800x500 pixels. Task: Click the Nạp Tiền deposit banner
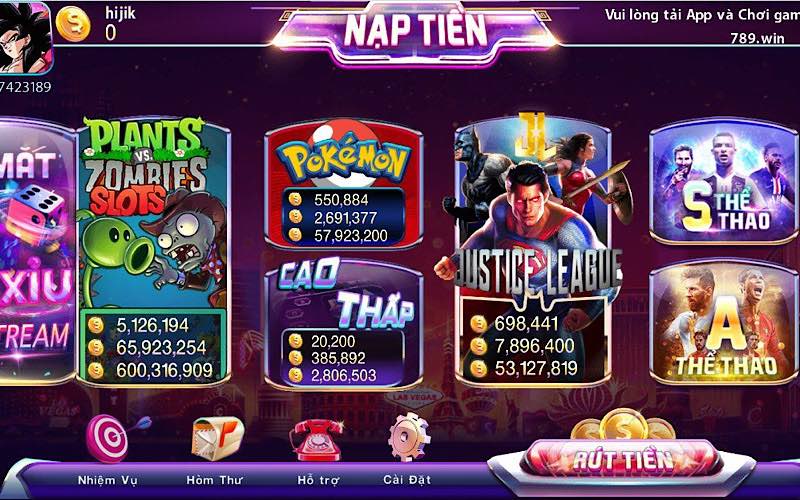pyautogui.click(x=415, y=33)
